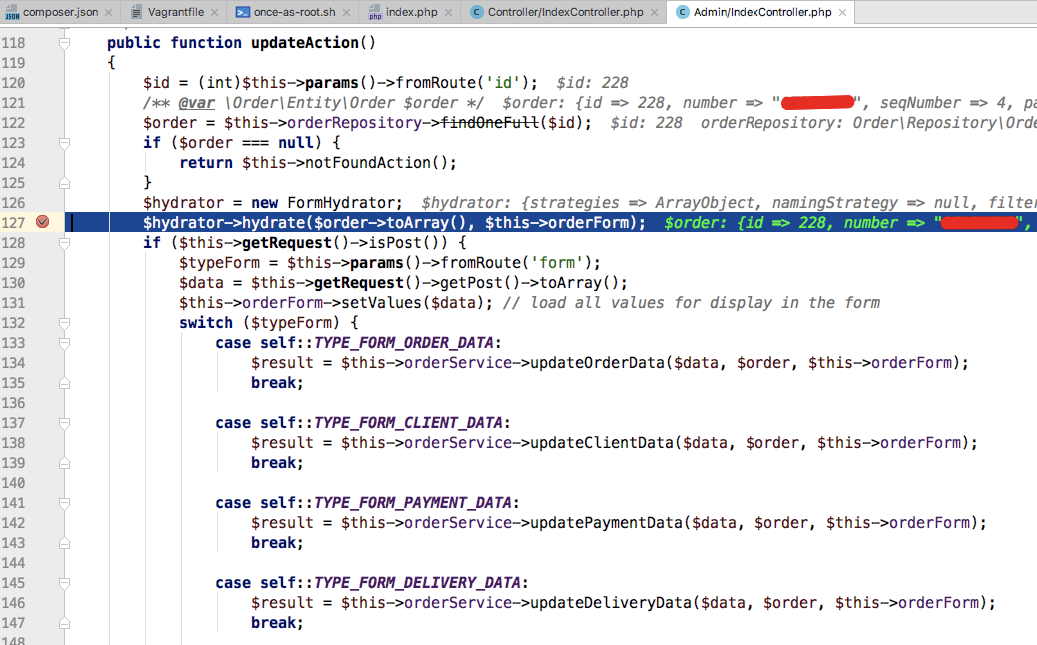
Task: Open the Vagrantfile tab
Action: (175, 12)
